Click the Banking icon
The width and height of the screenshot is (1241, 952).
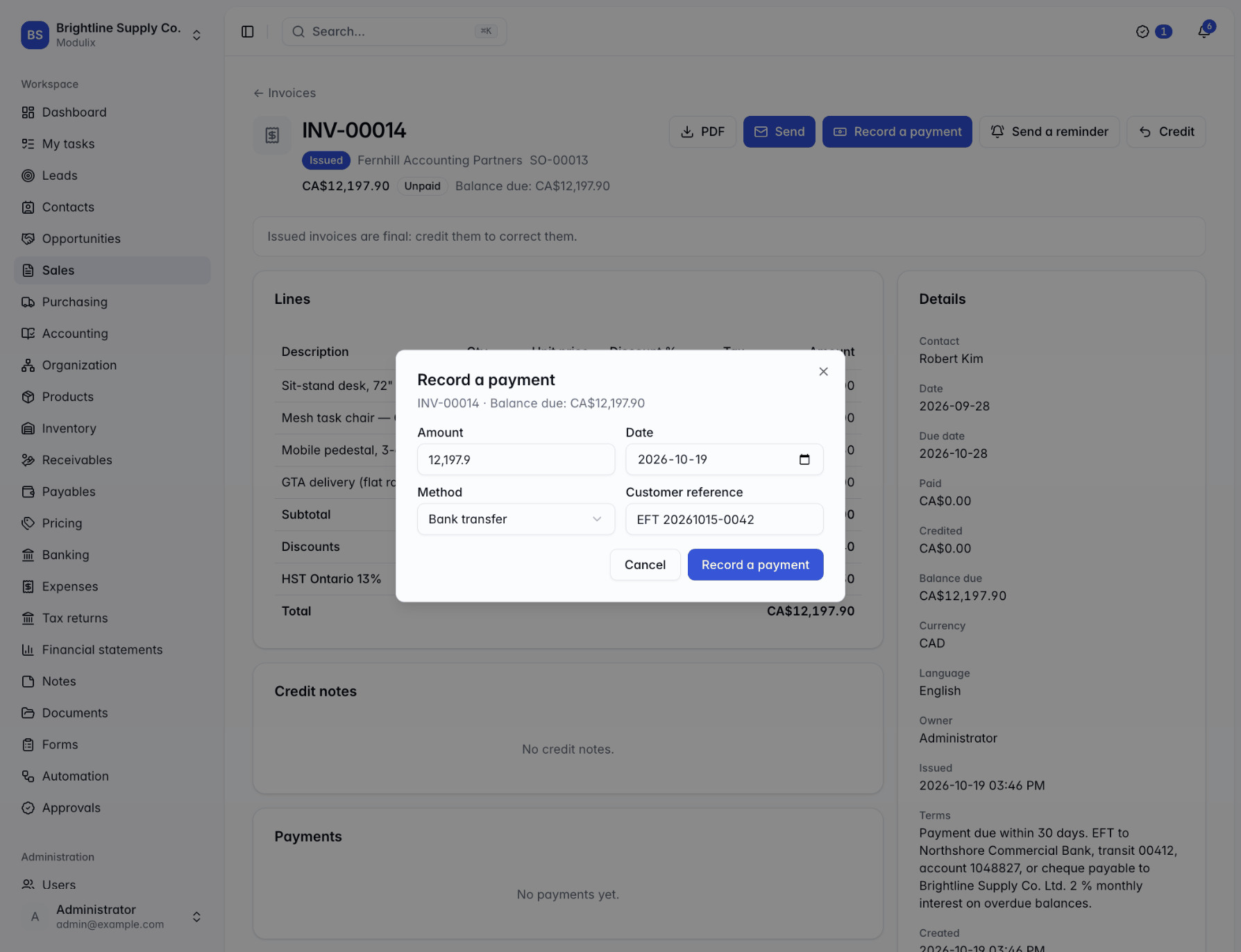tap(28, 555)
